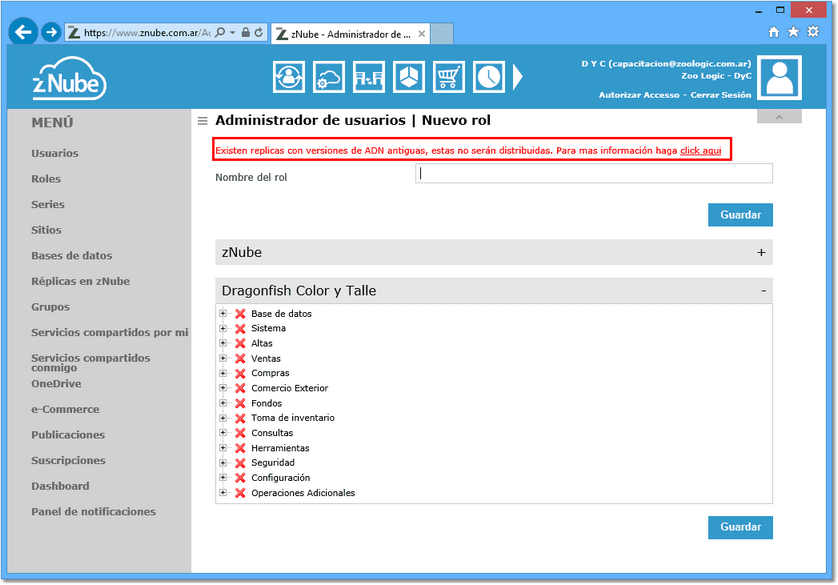The width and height of the screenshot is (838, 585).
Task: Click the Cerrar Sesión link
Action: tap(720, 95)
